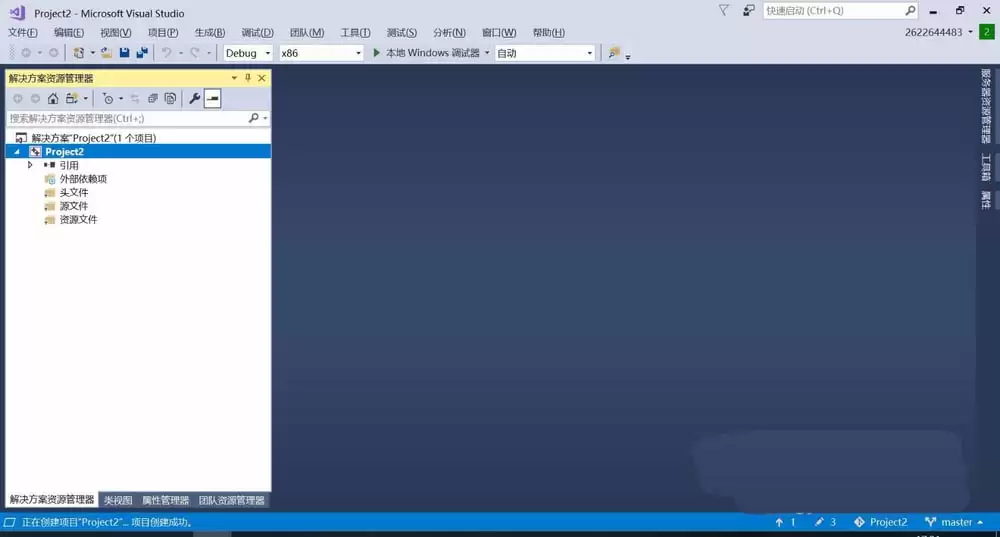Open the 视图(V) menu
This screenshot has height=537, width=1000.
tap(115, 33)
